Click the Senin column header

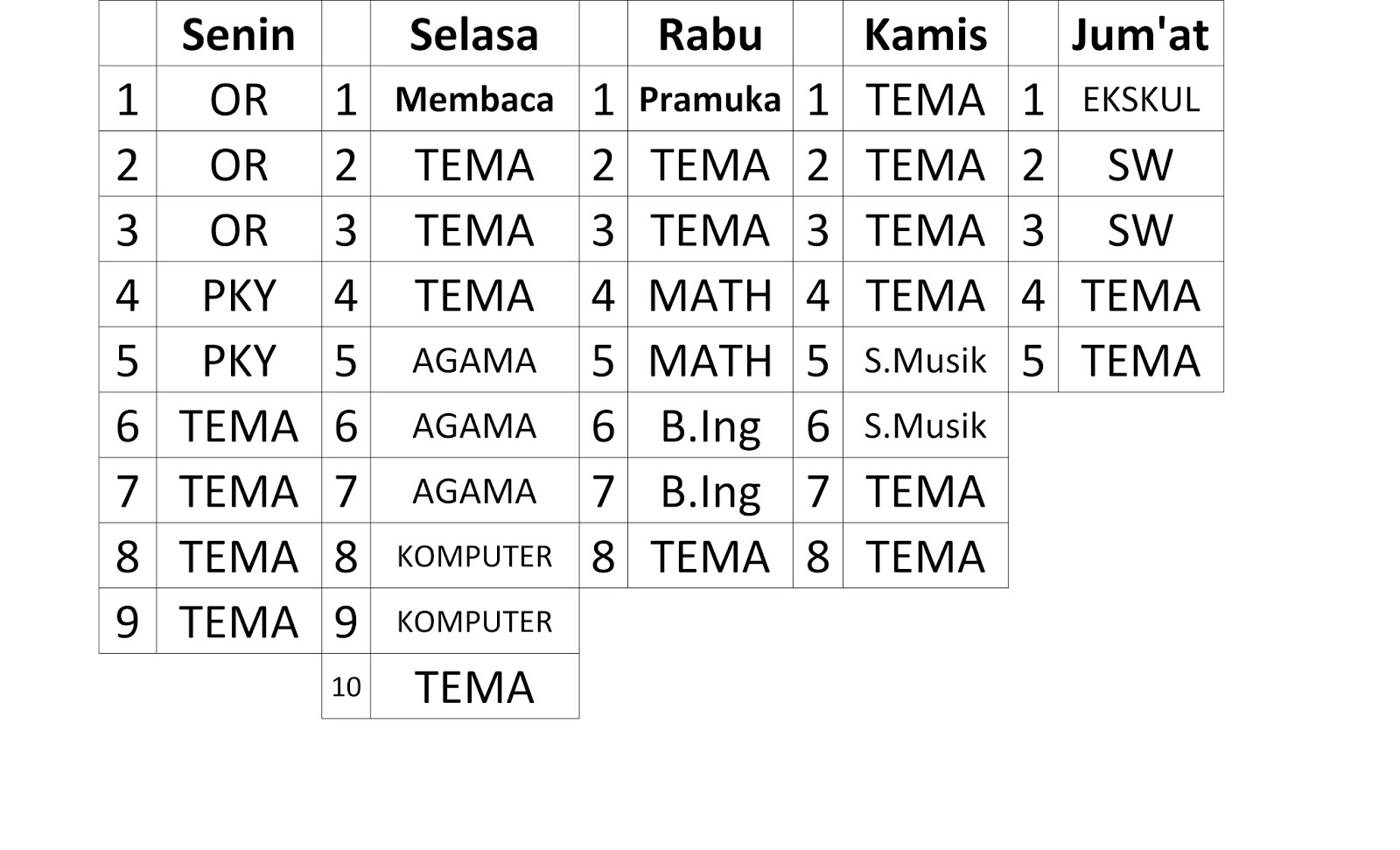[x=238, y=35]
